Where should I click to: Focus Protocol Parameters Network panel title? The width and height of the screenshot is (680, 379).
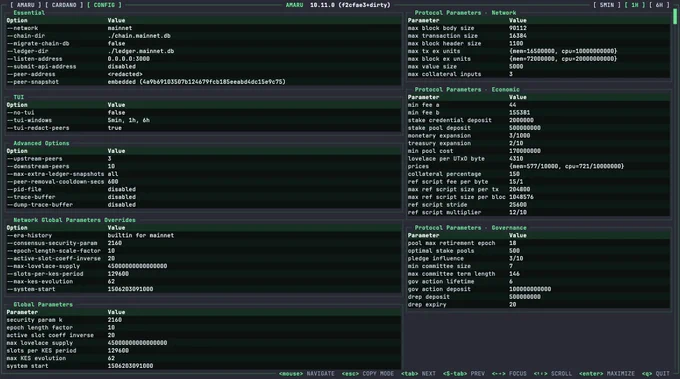click(x=465, y=13)
